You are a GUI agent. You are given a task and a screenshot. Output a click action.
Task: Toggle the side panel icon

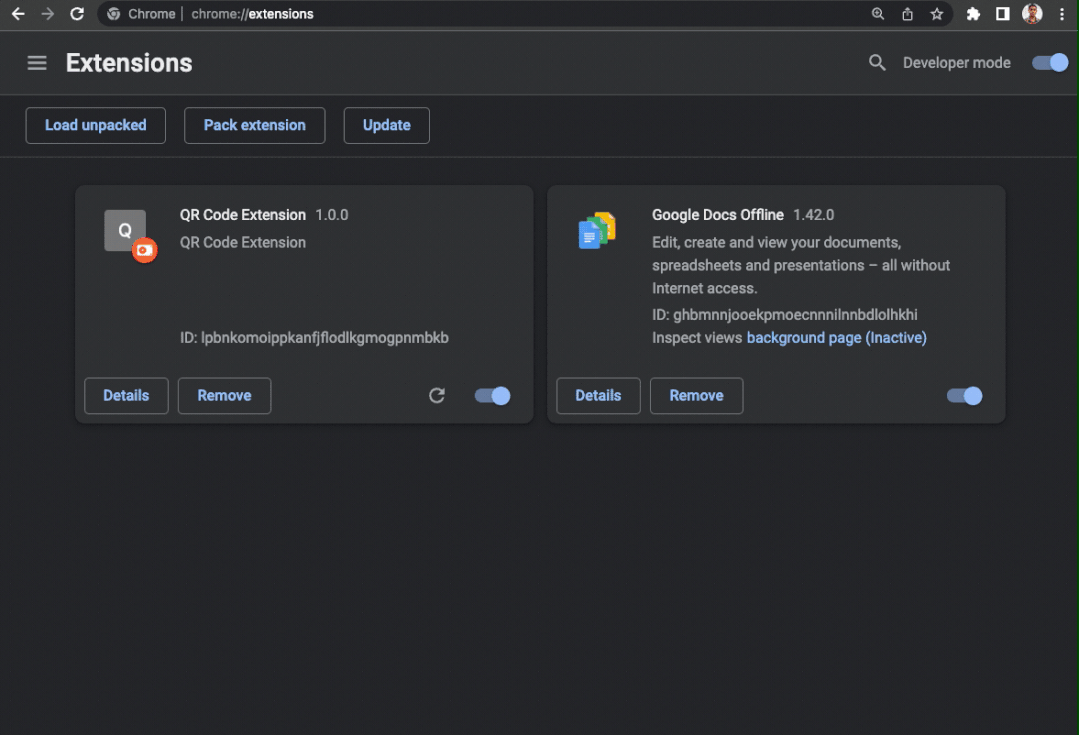pyautogui.click(x=1003, y=14)
